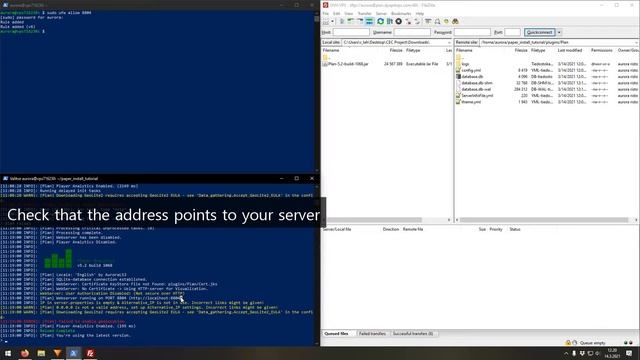The width and height of the screenshot is (640, 360).
Task: Sort local list by Filetype column
Action: click(x=413, y=50)
